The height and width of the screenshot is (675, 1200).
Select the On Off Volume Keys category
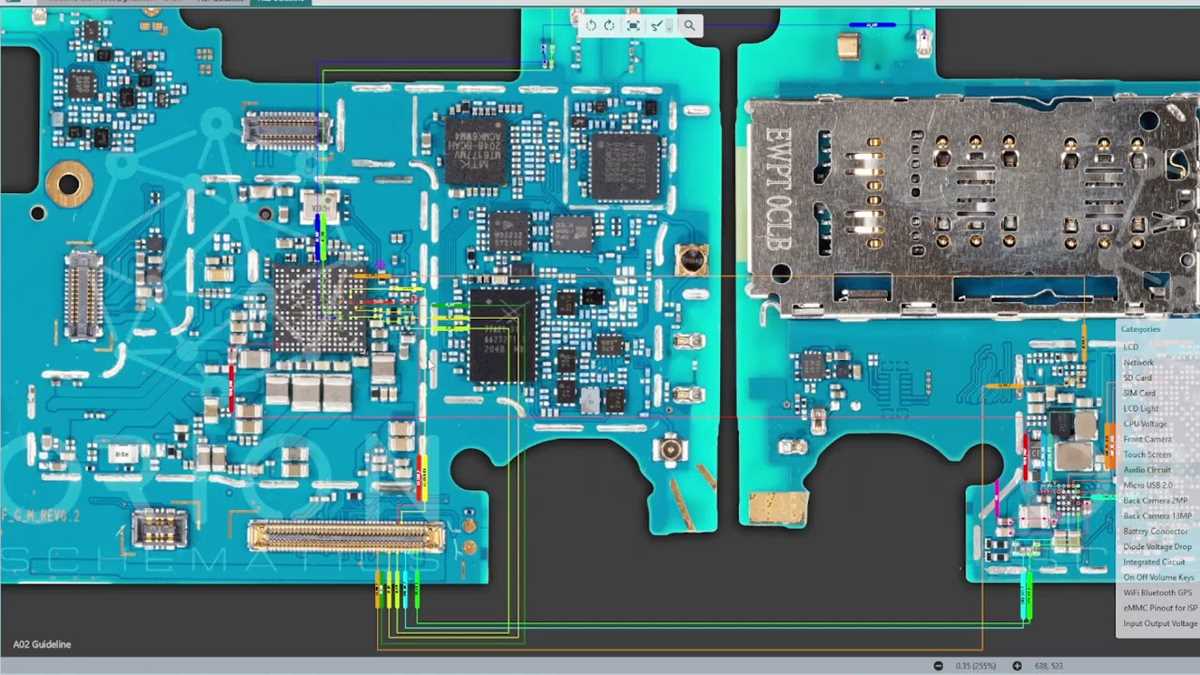click(1158, 577)
